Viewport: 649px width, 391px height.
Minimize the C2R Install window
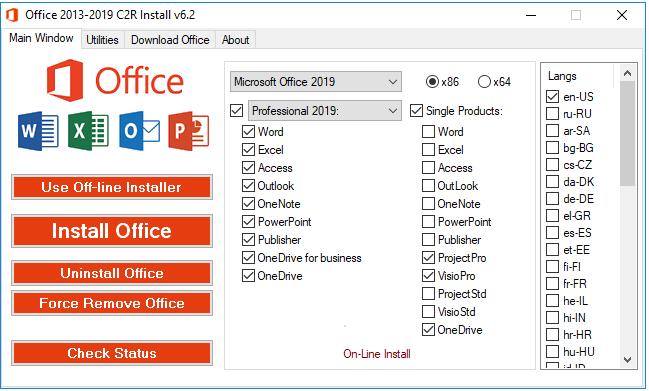(x=531, y=15)
